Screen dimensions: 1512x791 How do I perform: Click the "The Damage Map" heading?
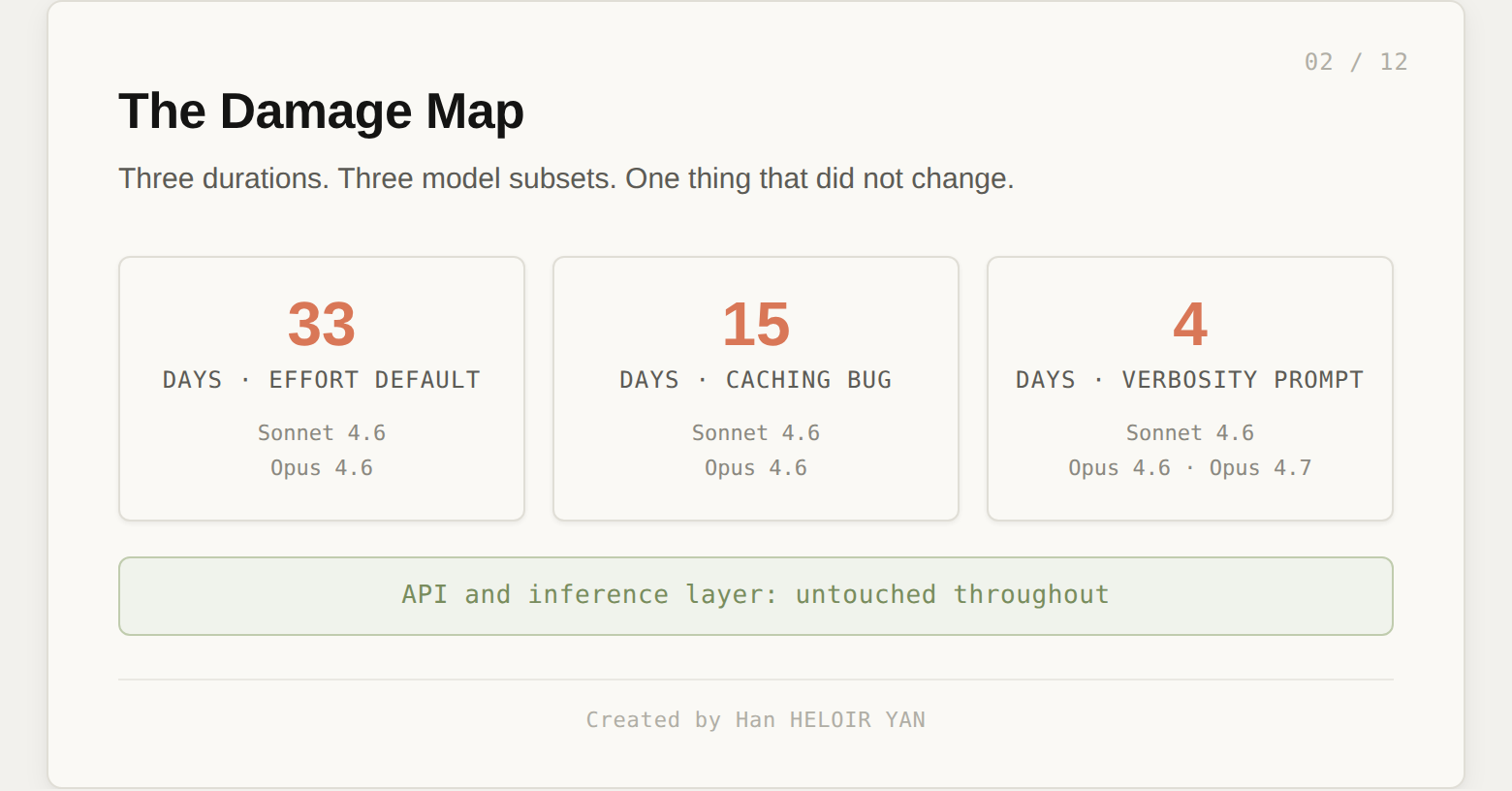[x=321, y=111]
